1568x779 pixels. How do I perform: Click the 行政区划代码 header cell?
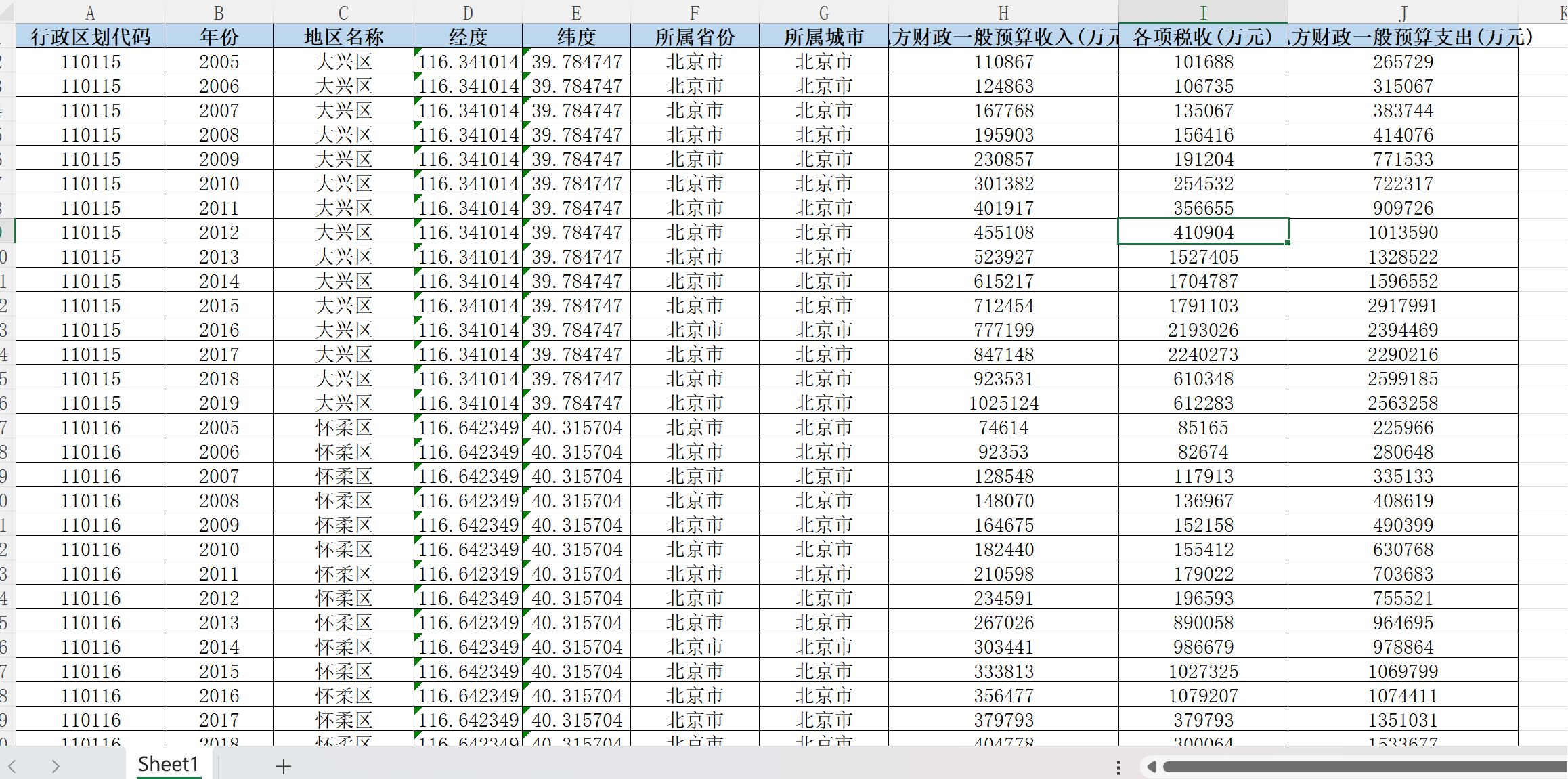[90, 37]
